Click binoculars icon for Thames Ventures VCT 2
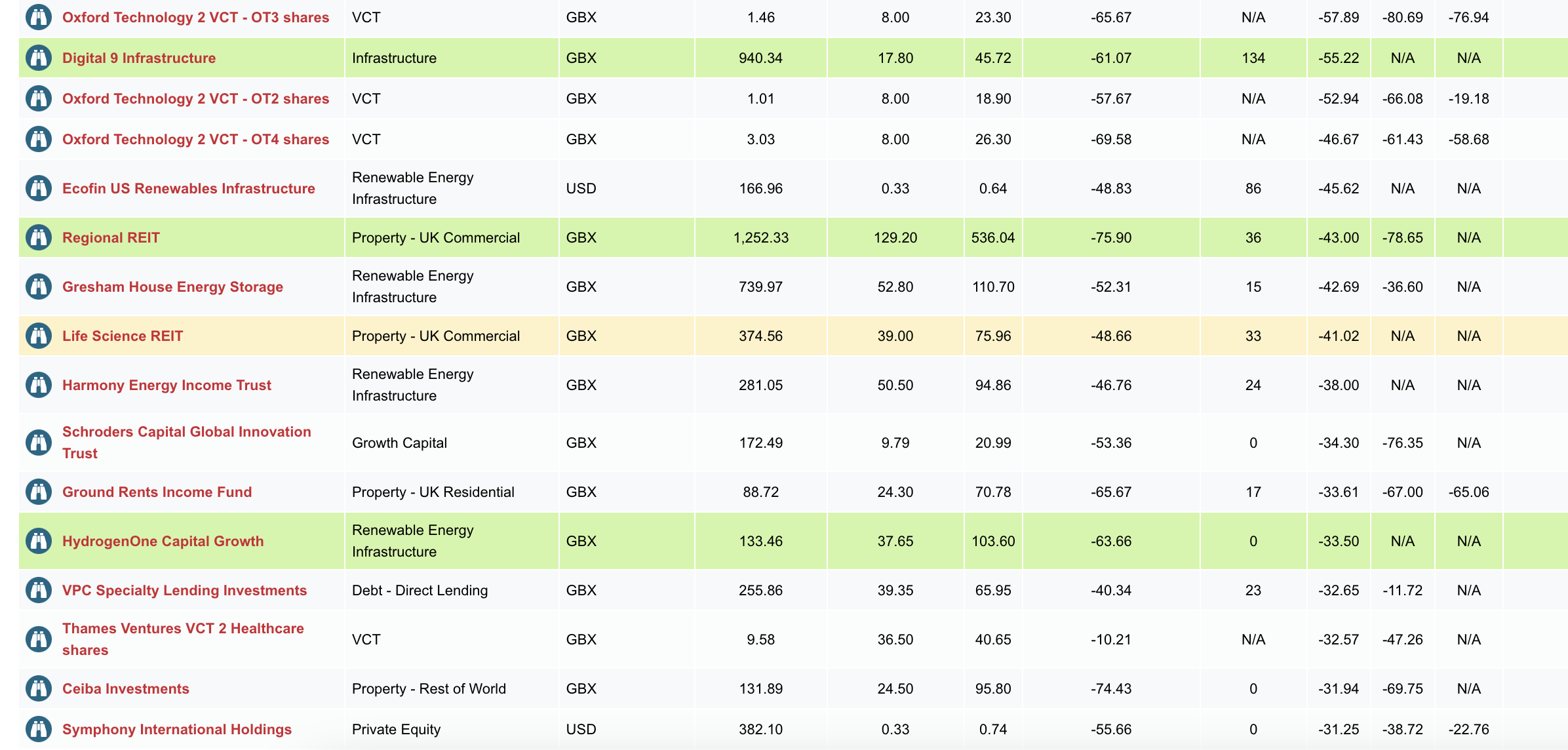The width and height of the screenshot is (1568, 750). pyautogui.click(x=39, y=639)
